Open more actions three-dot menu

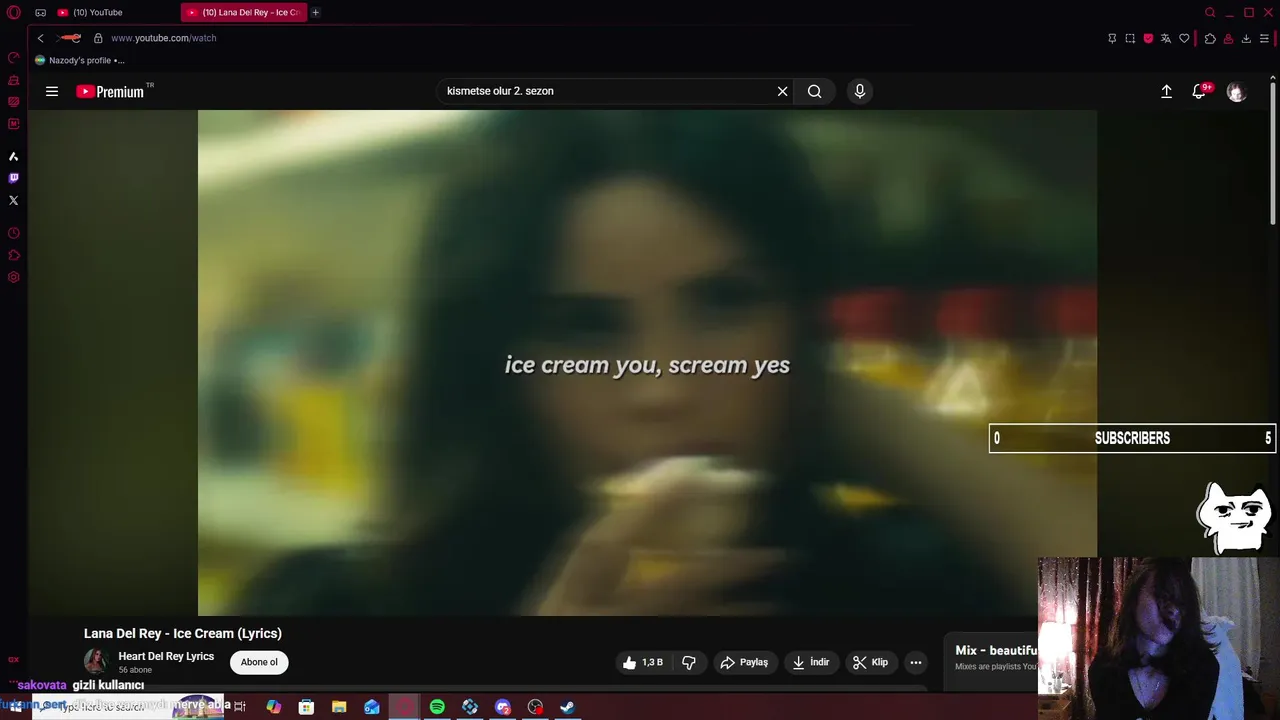point(915,662)
